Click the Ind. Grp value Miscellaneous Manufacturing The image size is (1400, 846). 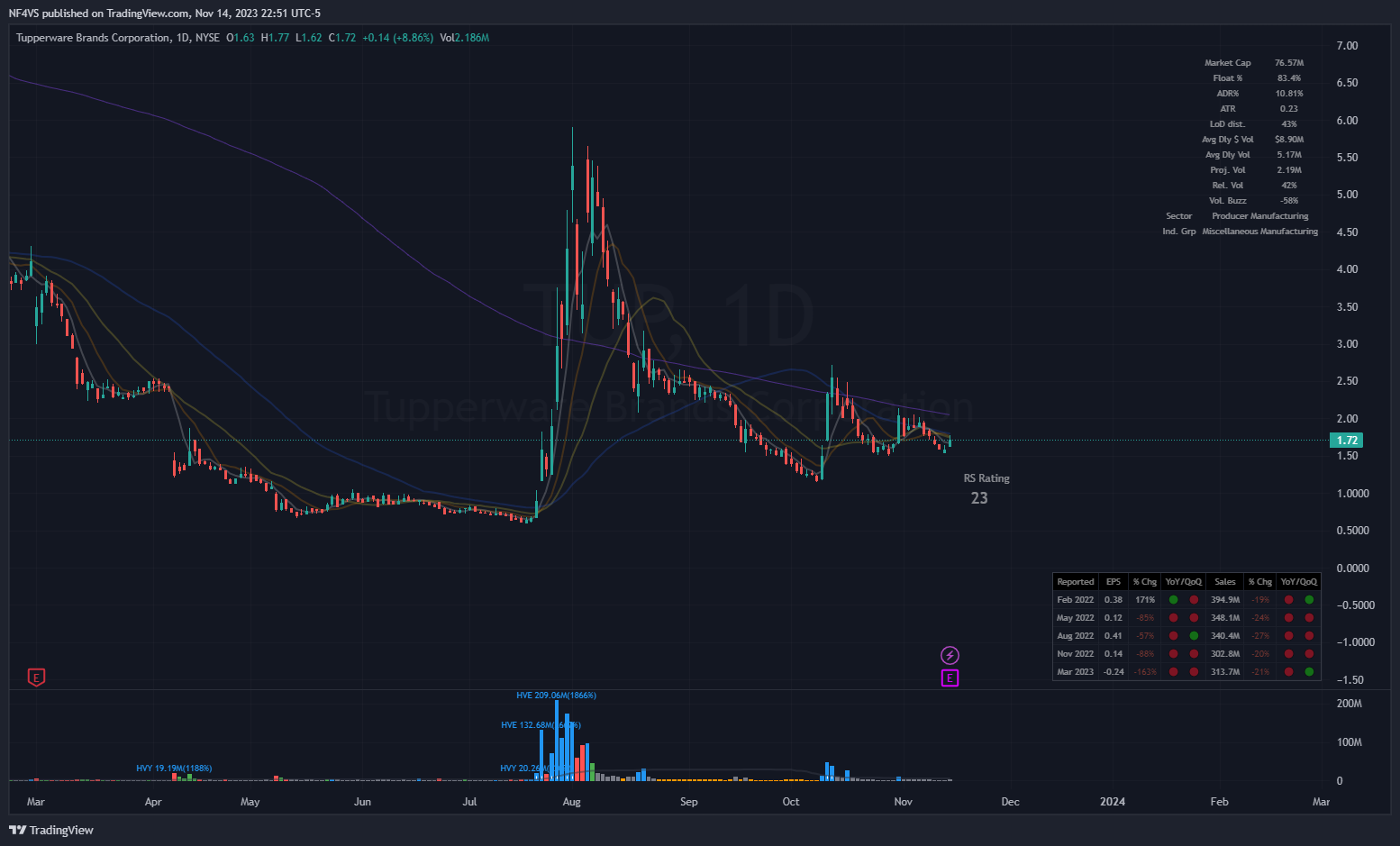pyautogui.click(x=1259, y=232)
